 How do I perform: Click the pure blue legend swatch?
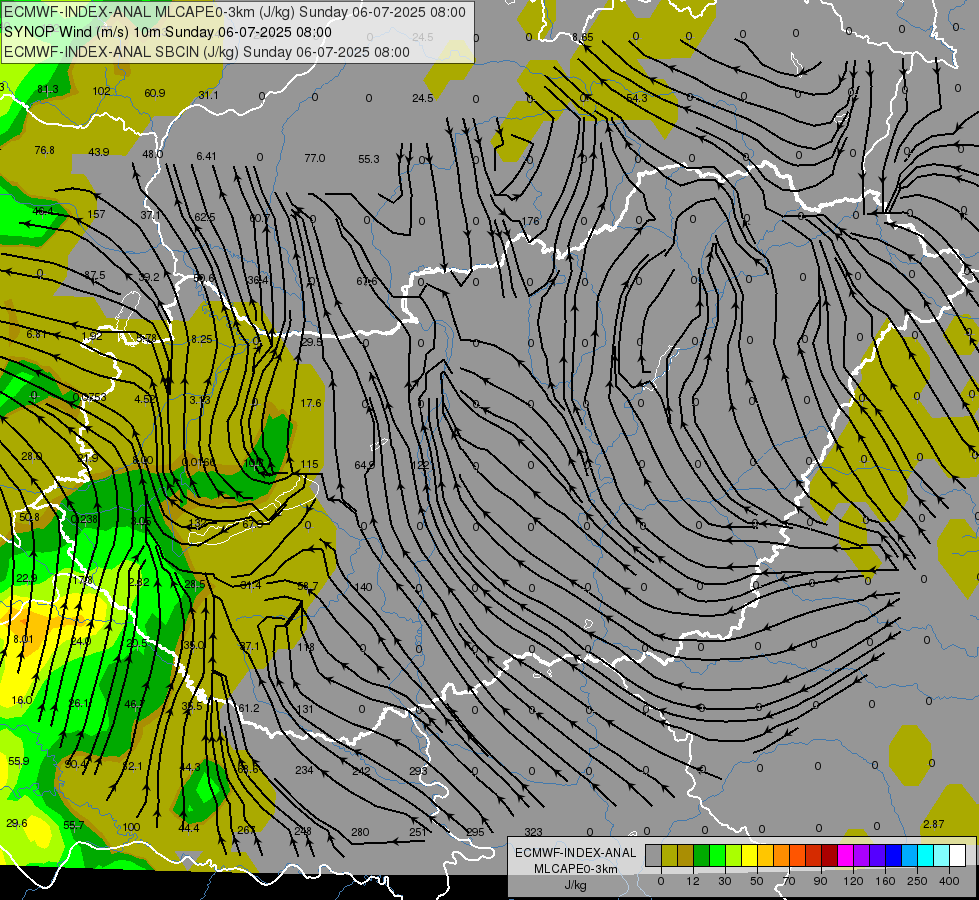point(894,856)
